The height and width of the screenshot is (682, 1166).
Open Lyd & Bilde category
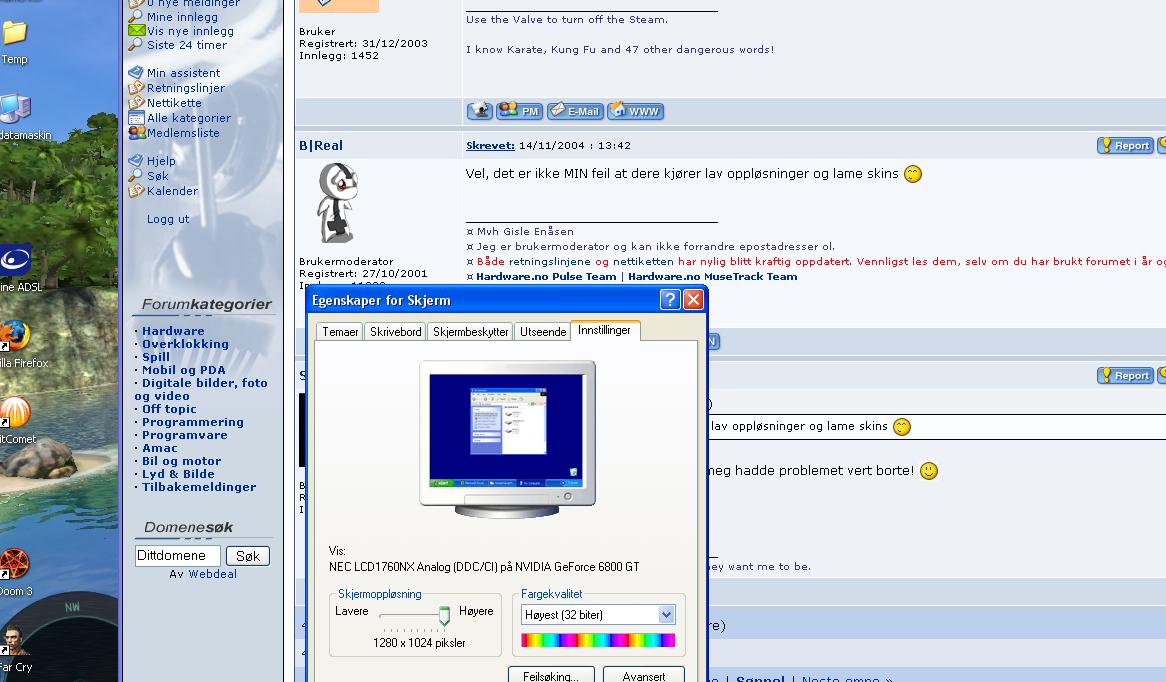tap(178, 474)
